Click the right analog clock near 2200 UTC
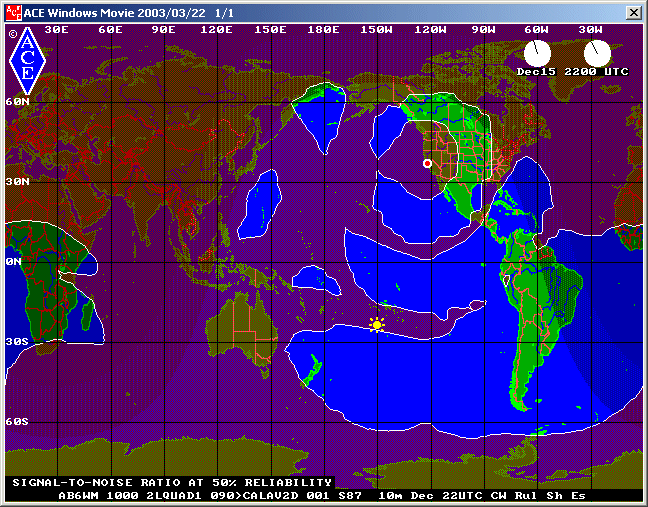 click(x=597, y=53)
